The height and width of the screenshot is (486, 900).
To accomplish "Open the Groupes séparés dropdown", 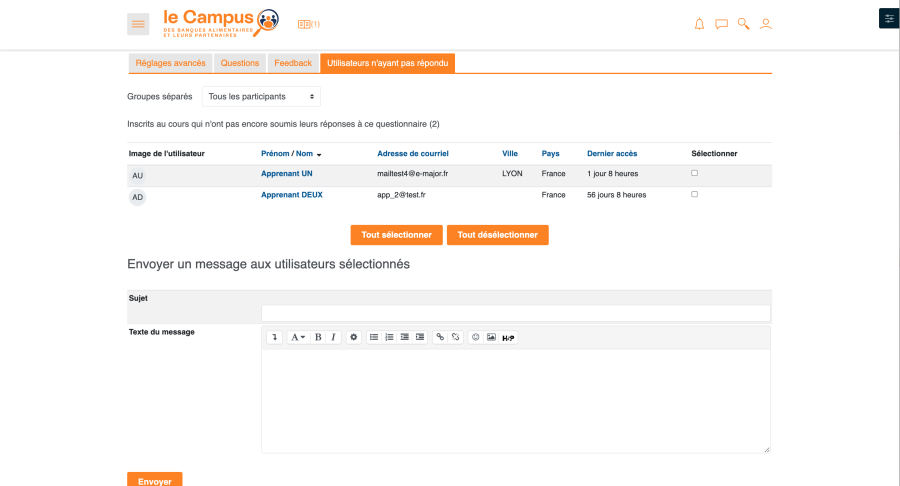I will point(261,96).
